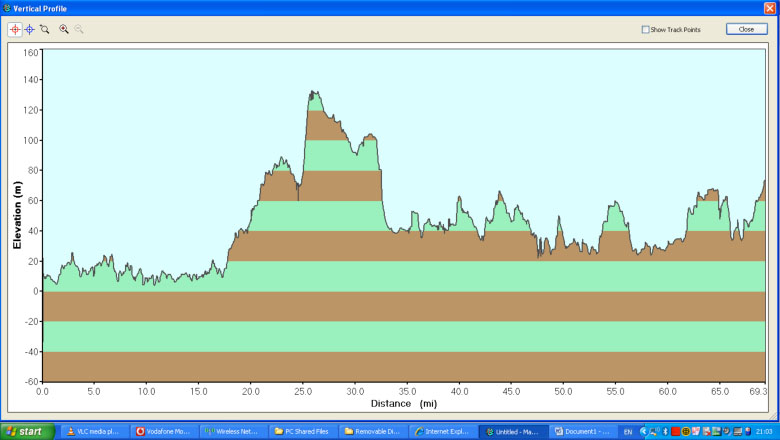
Task: Select the blue crosshair measure tool
Action: click(30, 29)
